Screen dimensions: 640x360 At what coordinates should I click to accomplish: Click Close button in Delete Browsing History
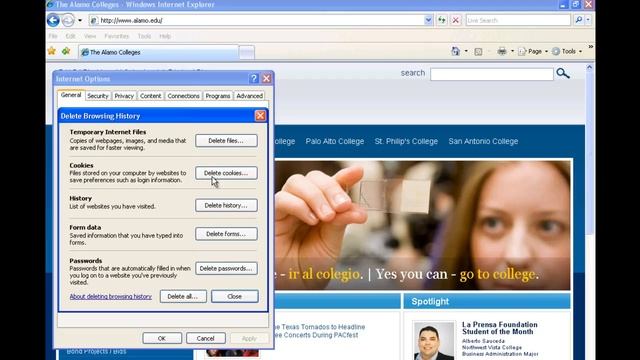[x=235, y=296]
